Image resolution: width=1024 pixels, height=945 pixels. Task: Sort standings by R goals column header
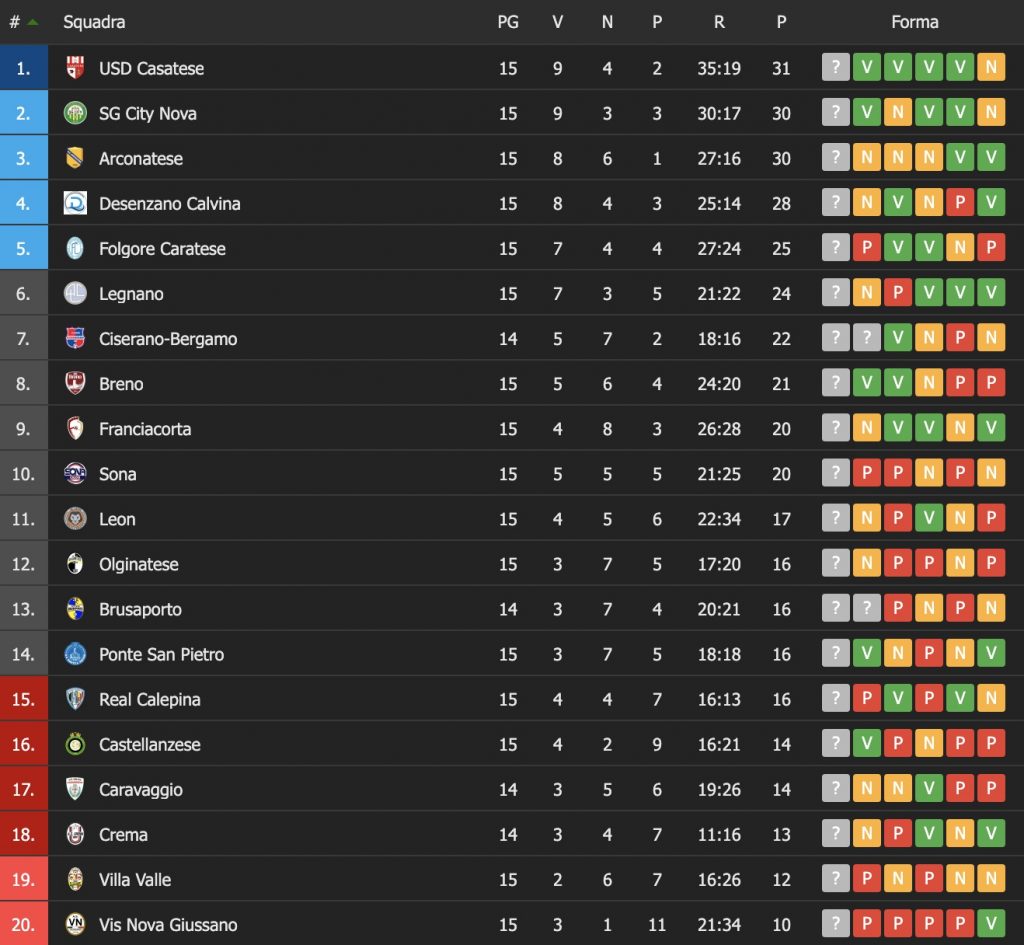coord(718,22)
